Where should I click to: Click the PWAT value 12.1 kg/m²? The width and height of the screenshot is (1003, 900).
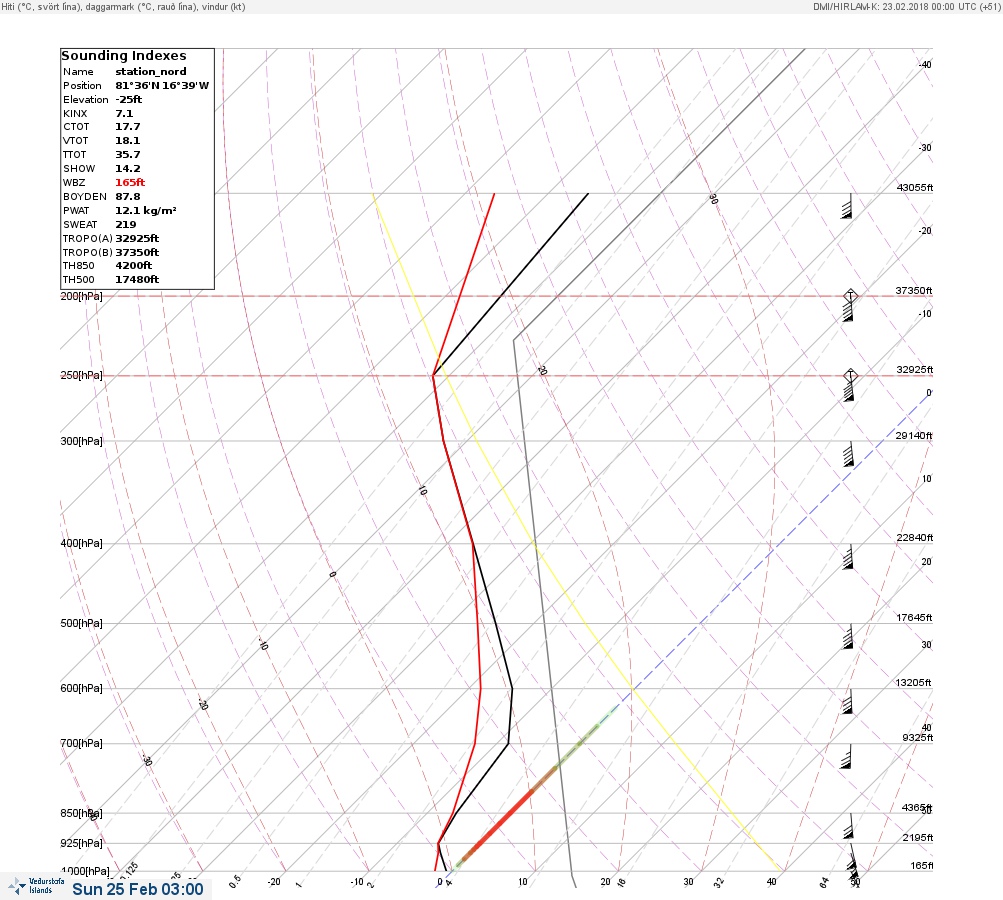tap(146, 210)
